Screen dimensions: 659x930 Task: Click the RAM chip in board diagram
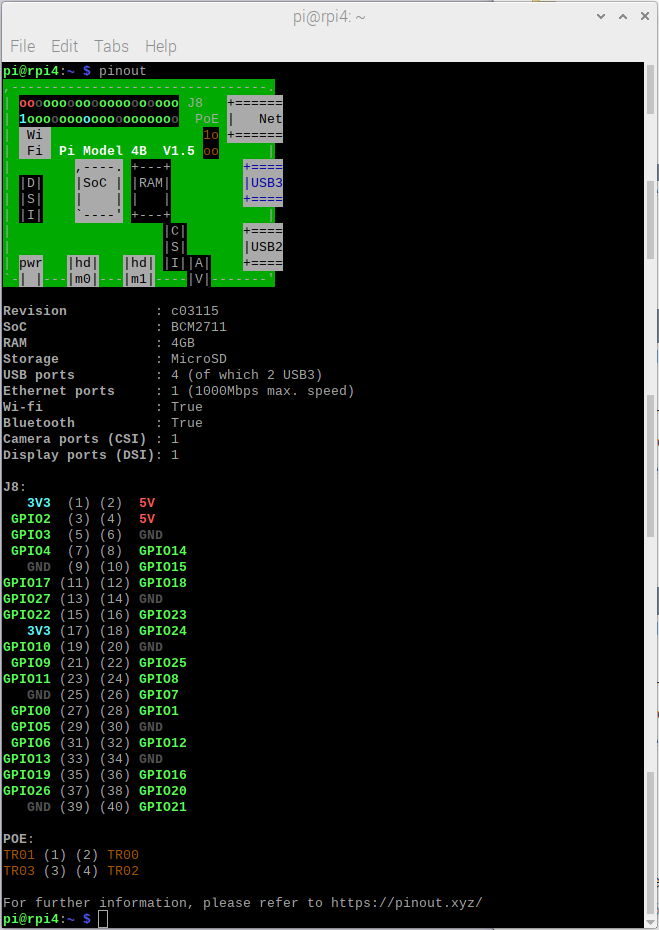[x=151, y=191]
